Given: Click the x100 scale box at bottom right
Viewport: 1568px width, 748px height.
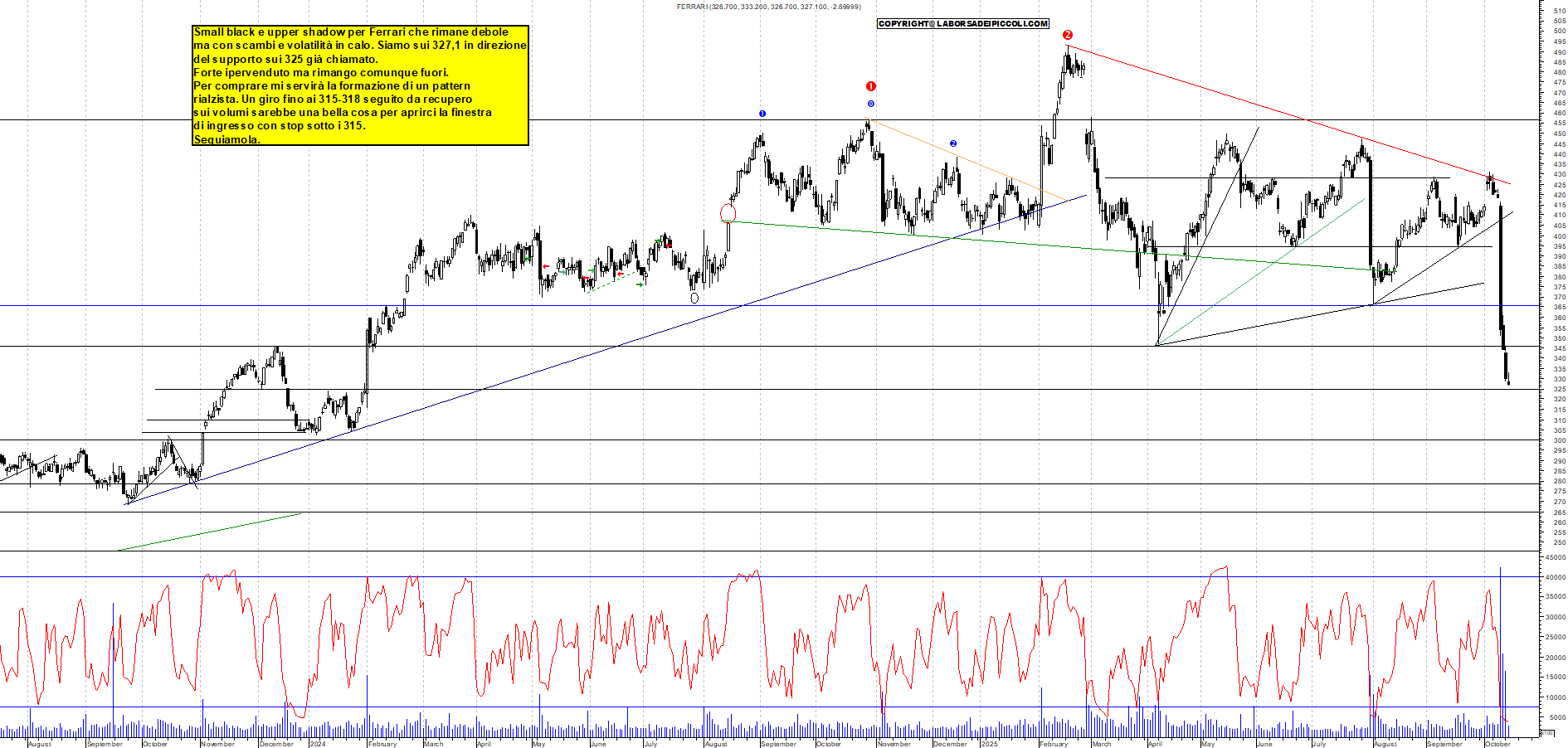Looking at the screenshot, I should click(1547, 733).
